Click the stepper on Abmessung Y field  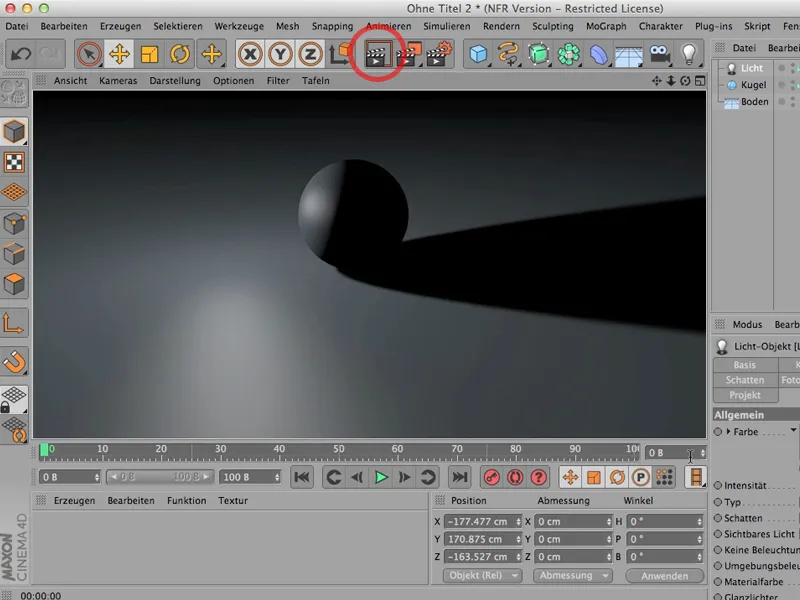coord(608,539)
